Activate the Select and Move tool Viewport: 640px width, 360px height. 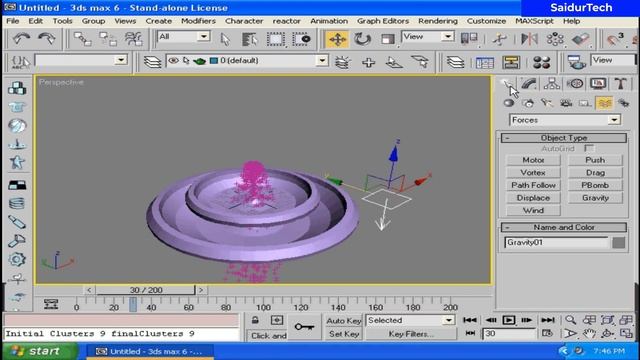click(x=338, y=39)
